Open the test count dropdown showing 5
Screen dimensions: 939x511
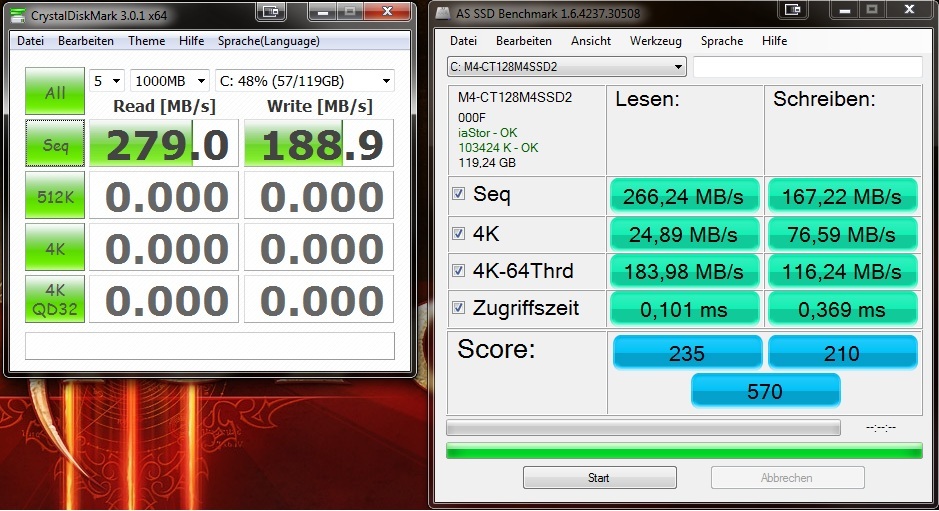point(107,81)
